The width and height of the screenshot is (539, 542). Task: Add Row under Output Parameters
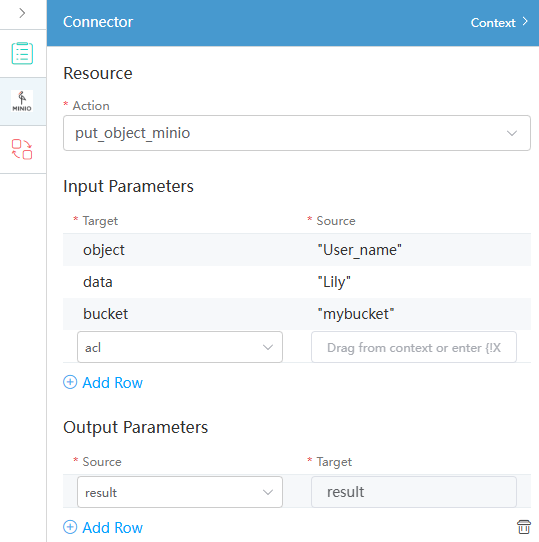click(112, 528)
